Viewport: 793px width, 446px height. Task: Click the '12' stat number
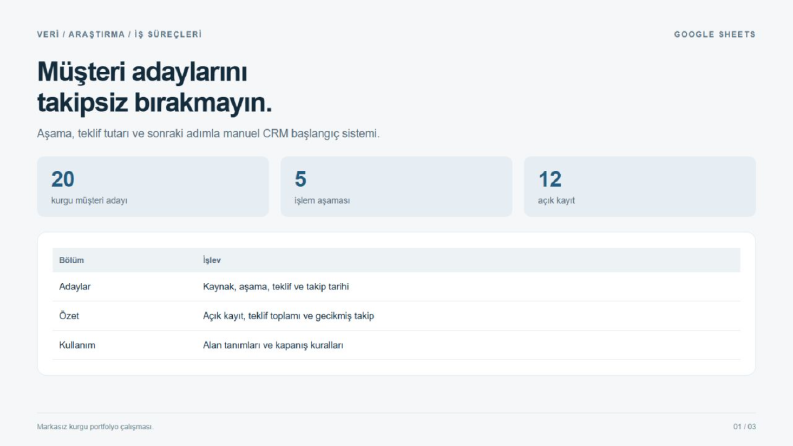550,179
